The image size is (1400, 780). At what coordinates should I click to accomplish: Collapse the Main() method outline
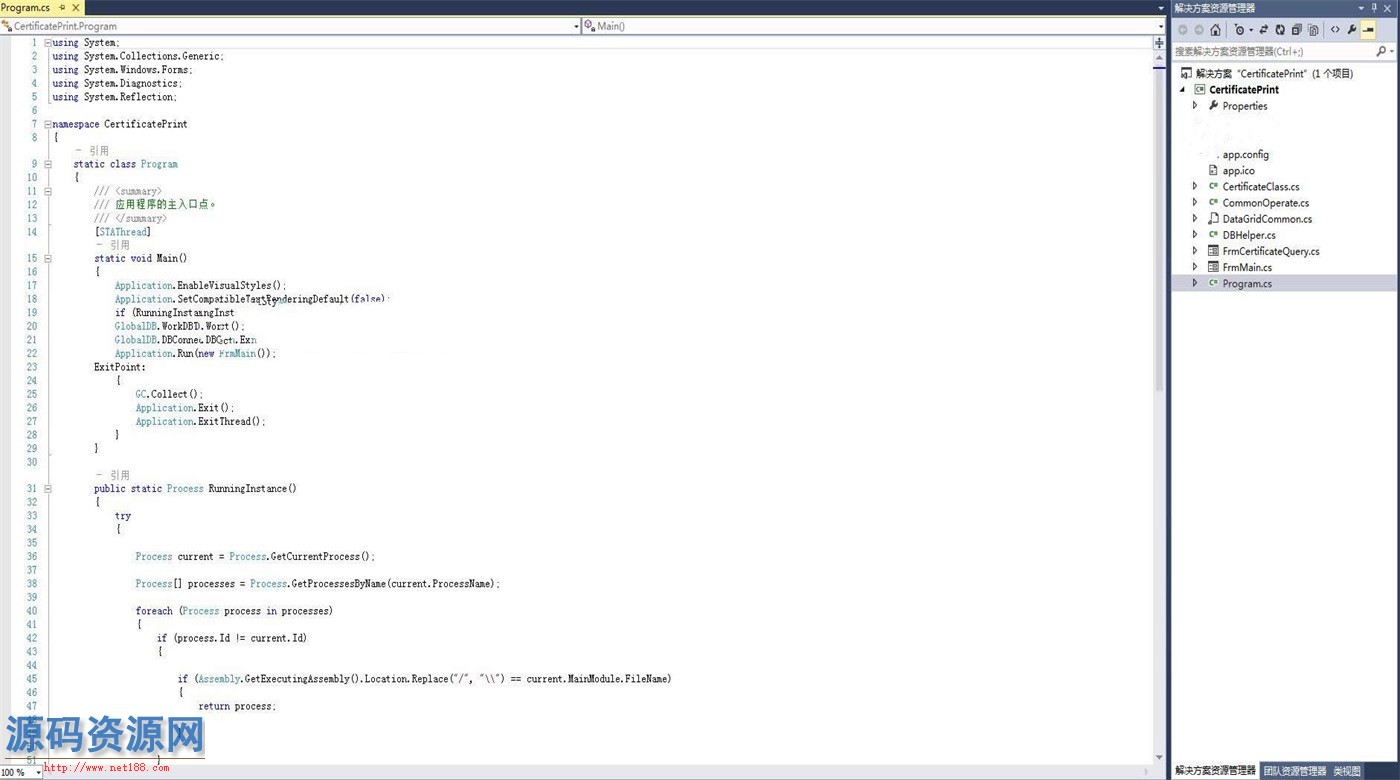(x=47, y=259)
